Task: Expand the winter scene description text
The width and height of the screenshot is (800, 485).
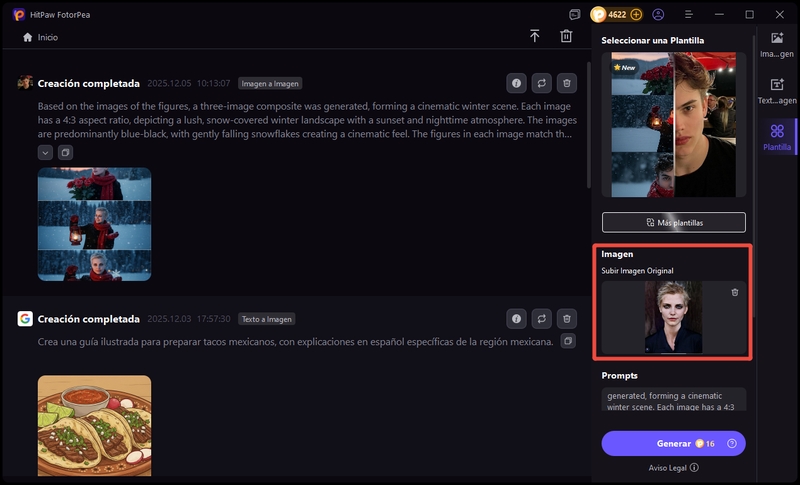Action: click(x=45, y=152)
